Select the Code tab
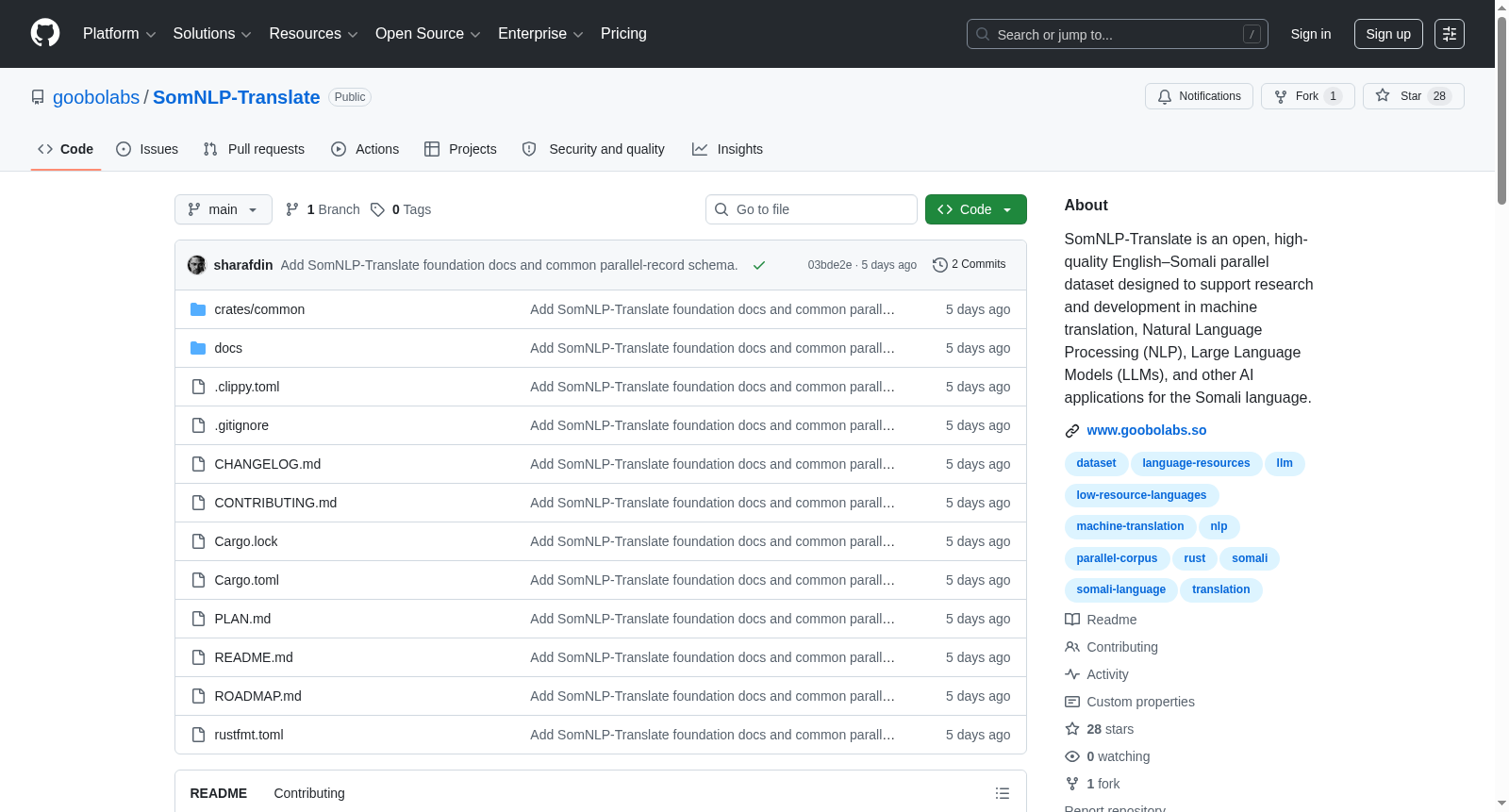 pyautogui.click(x=66, y=149)
